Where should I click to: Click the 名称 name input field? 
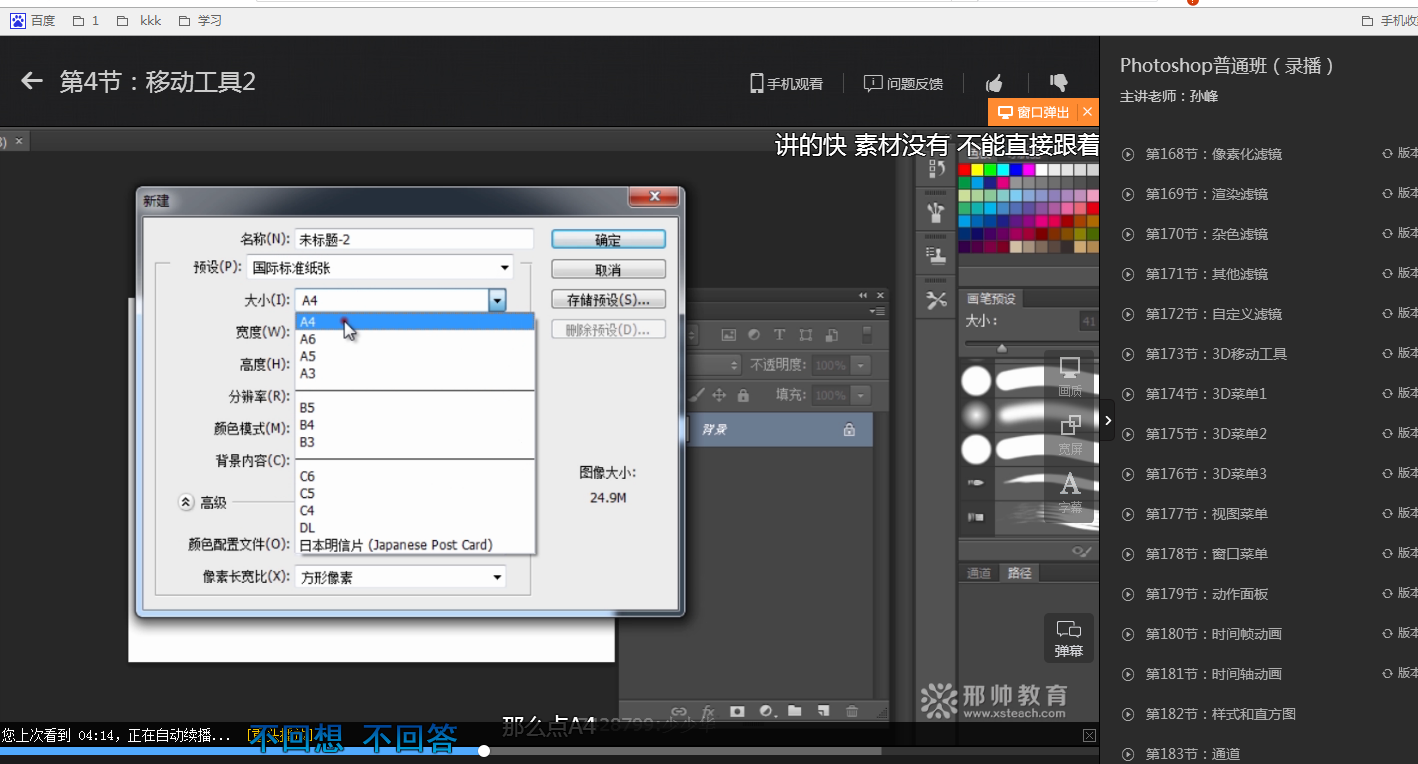[414, 239]
